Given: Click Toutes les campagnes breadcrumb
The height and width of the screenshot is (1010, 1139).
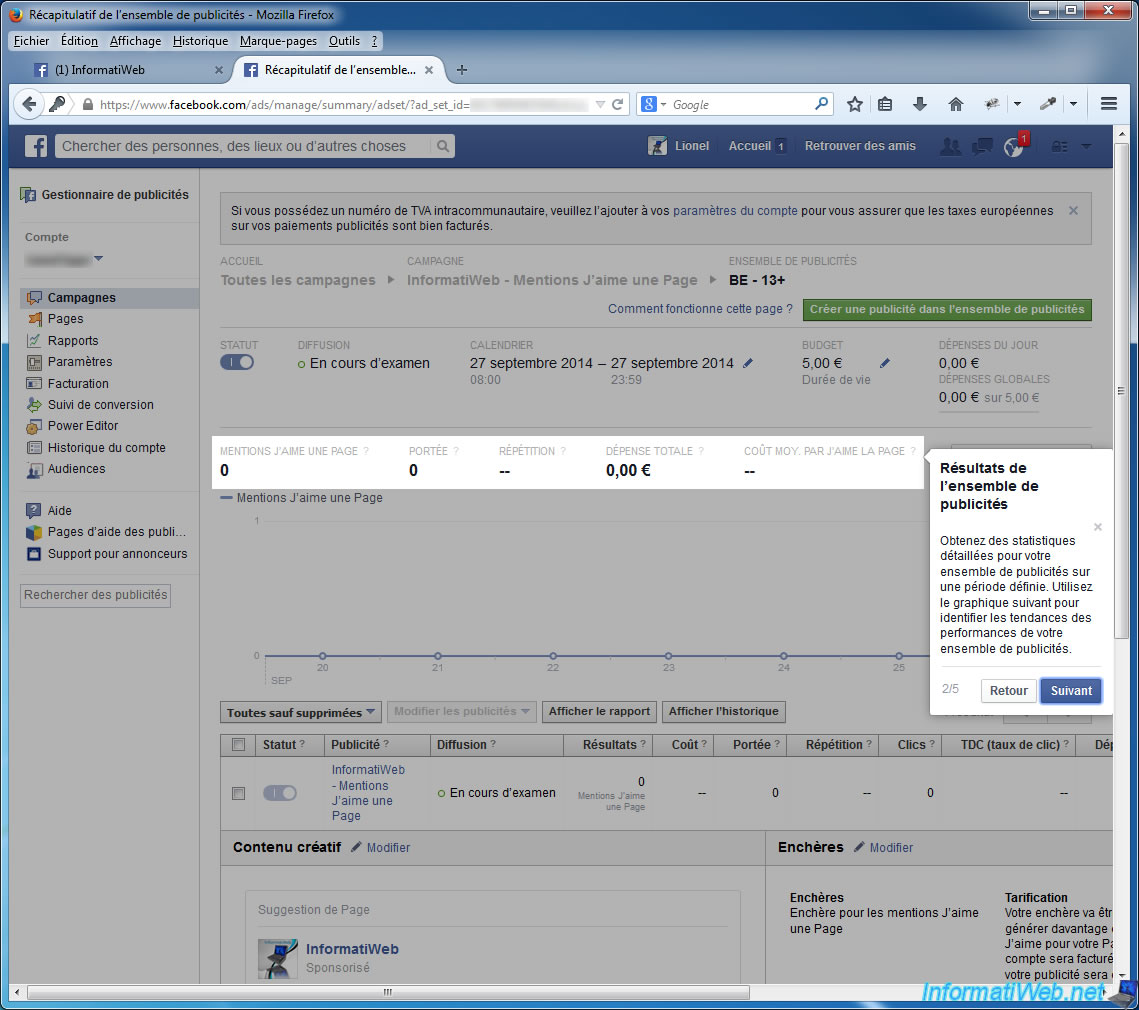Looking at the screenshot, I should (x=298, y=280).
